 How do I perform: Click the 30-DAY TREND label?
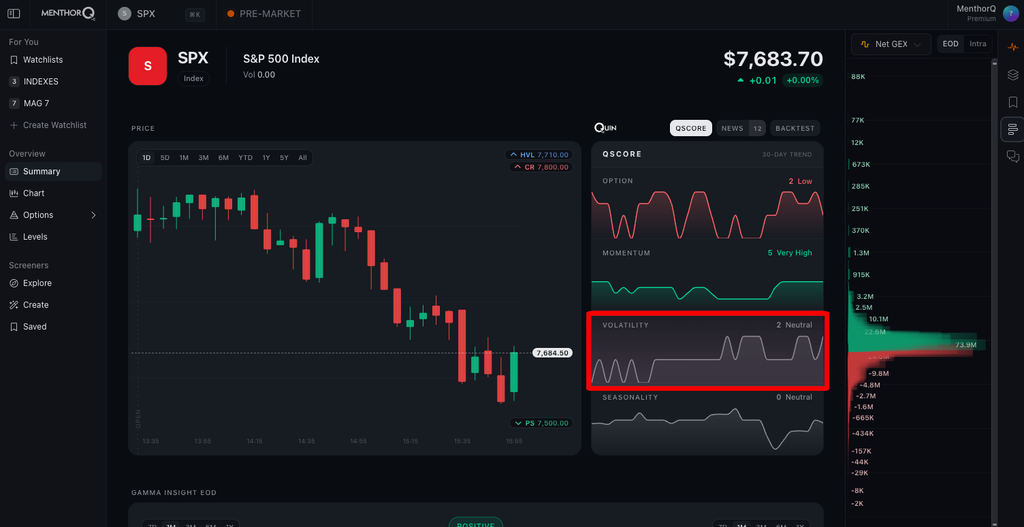[787, 155]
